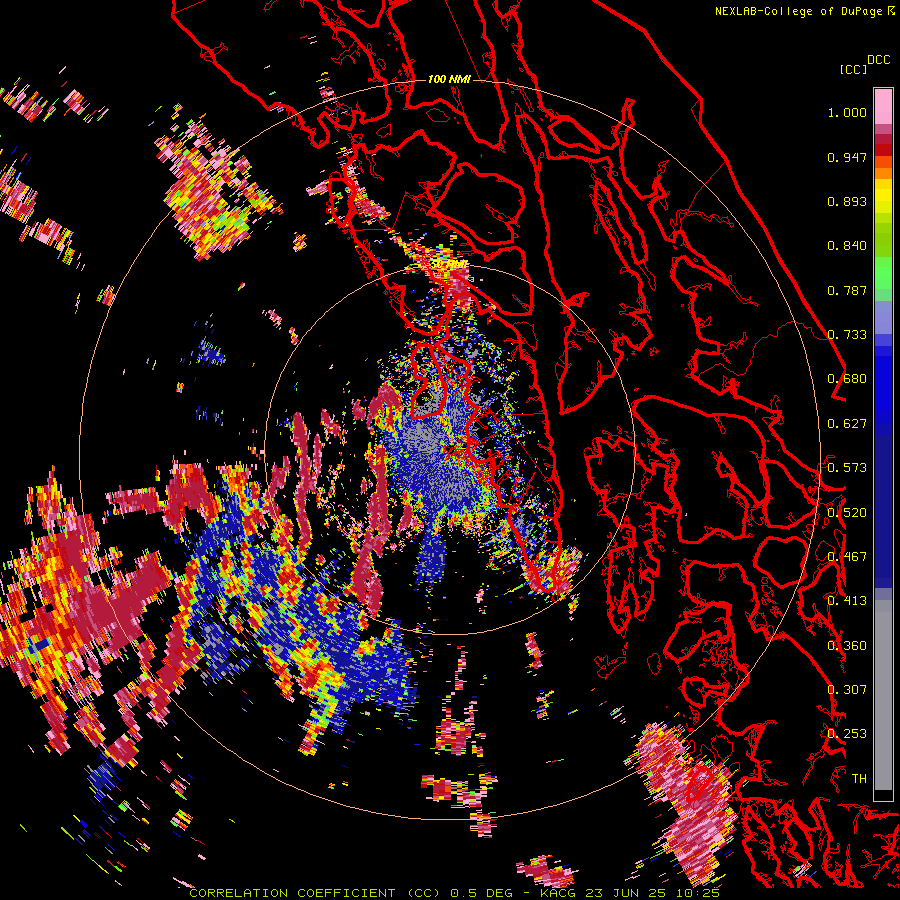This screenshot has width=900, height=900.
Task: Click the TH threshold label
Action: [859, 779]
